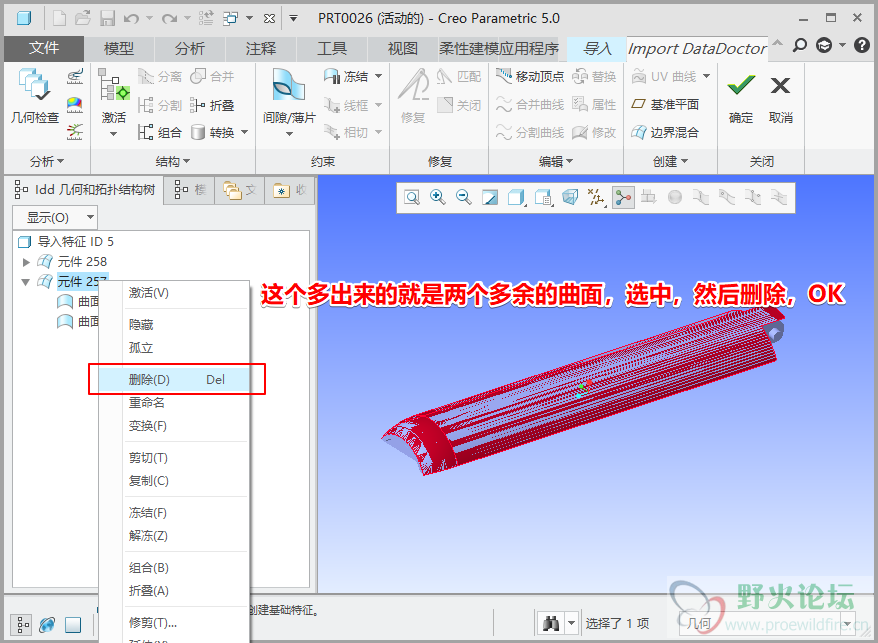Click the new file icon in title bar
878x643 pixels.
[x=60, y=18]
